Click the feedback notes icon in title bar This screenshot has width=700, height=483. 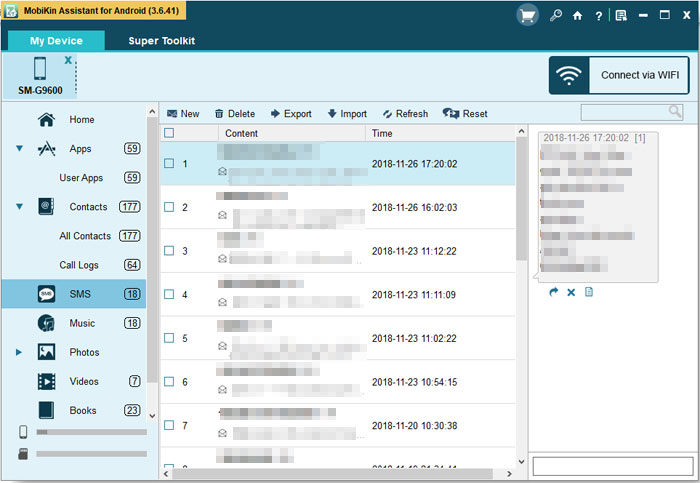pos(621,16)
